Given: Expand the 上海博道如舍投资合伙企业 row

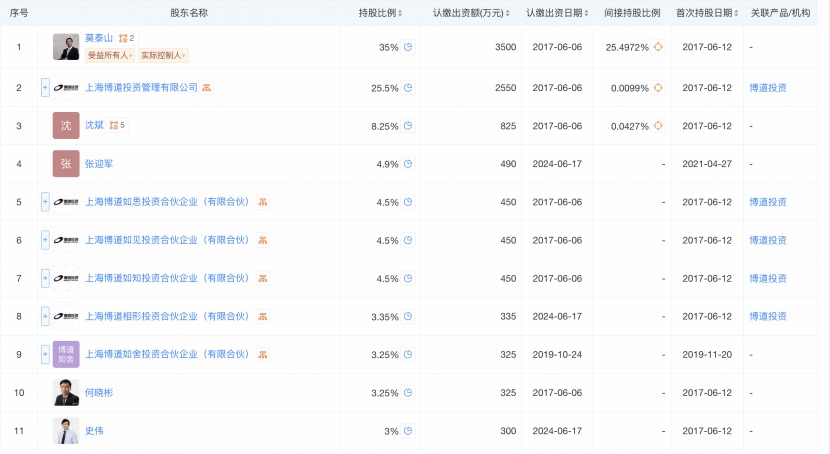Looking at the screenshot, I should [x=45, y=354].
